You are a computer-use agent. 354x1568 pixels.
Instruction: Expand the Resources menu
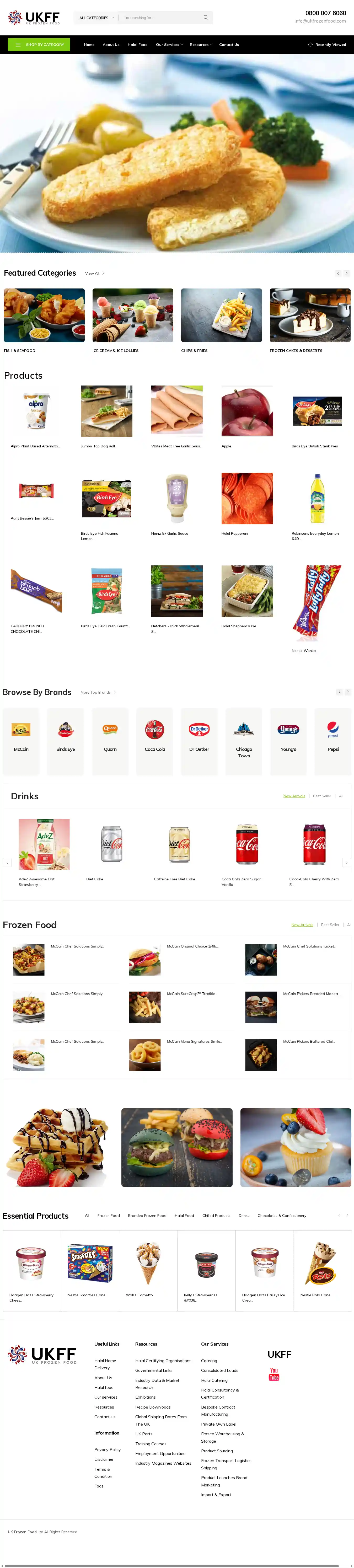click(201, 44)
